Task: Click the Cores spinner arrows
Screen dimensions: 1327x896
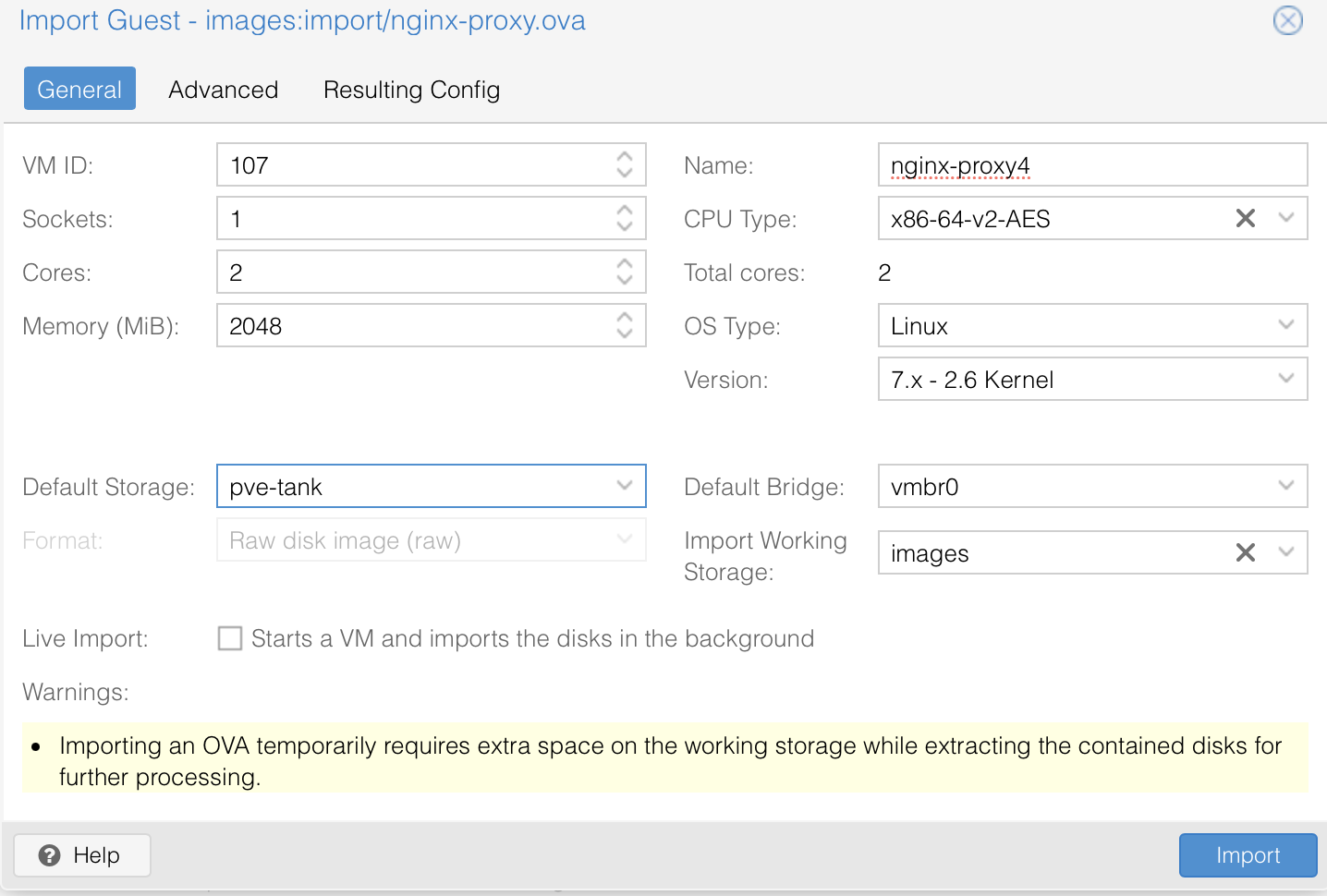Action: pos(625,272)
